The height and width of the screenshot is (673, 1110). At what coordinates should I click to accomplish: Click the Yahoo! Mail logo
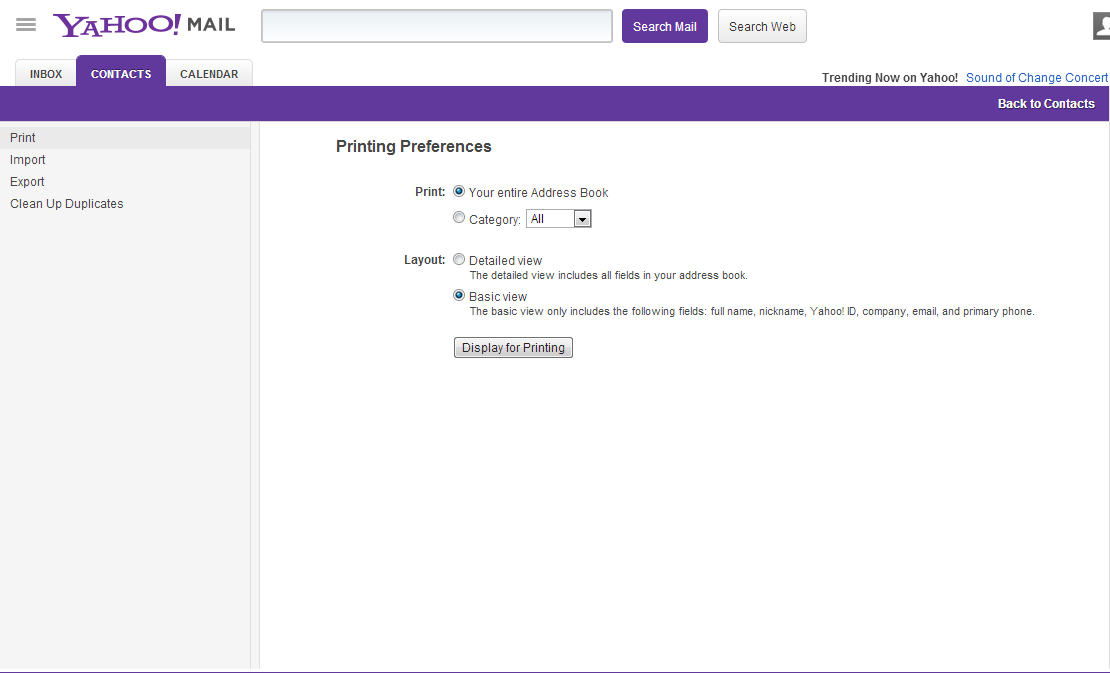click(144, 25)
